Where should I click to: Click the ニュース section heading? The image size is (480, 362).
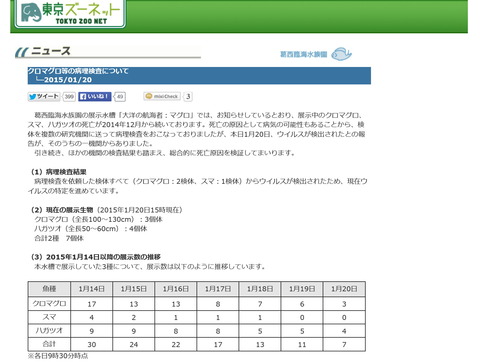(51, 51)
